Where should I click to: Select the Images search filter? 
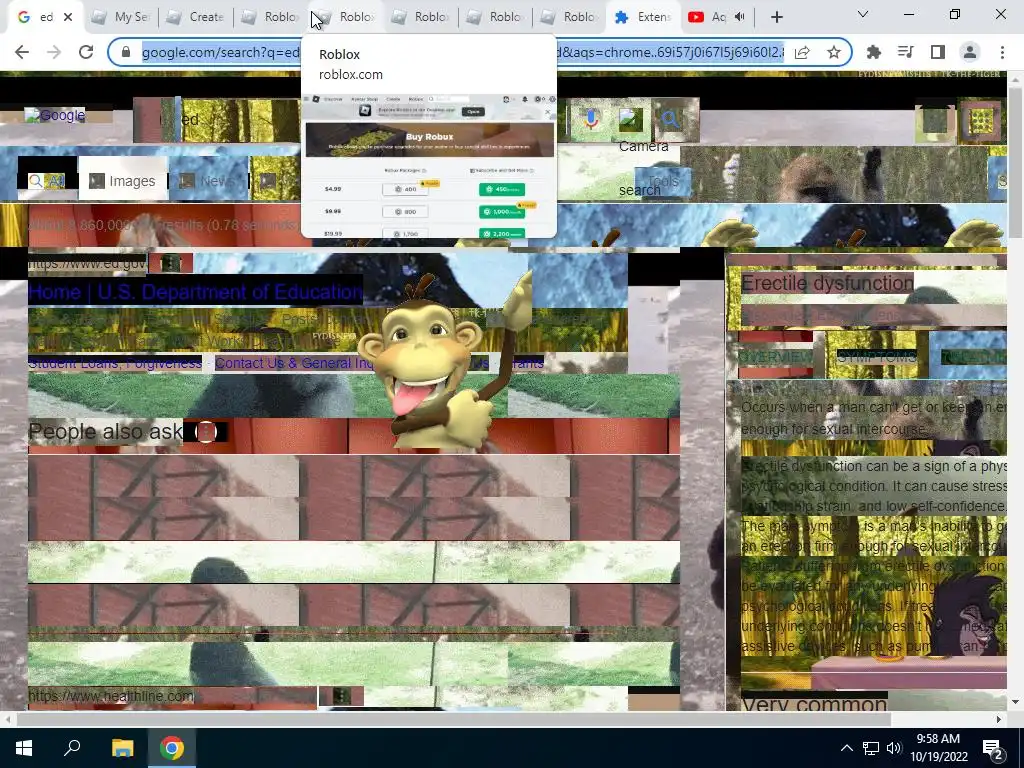[123, 181]
